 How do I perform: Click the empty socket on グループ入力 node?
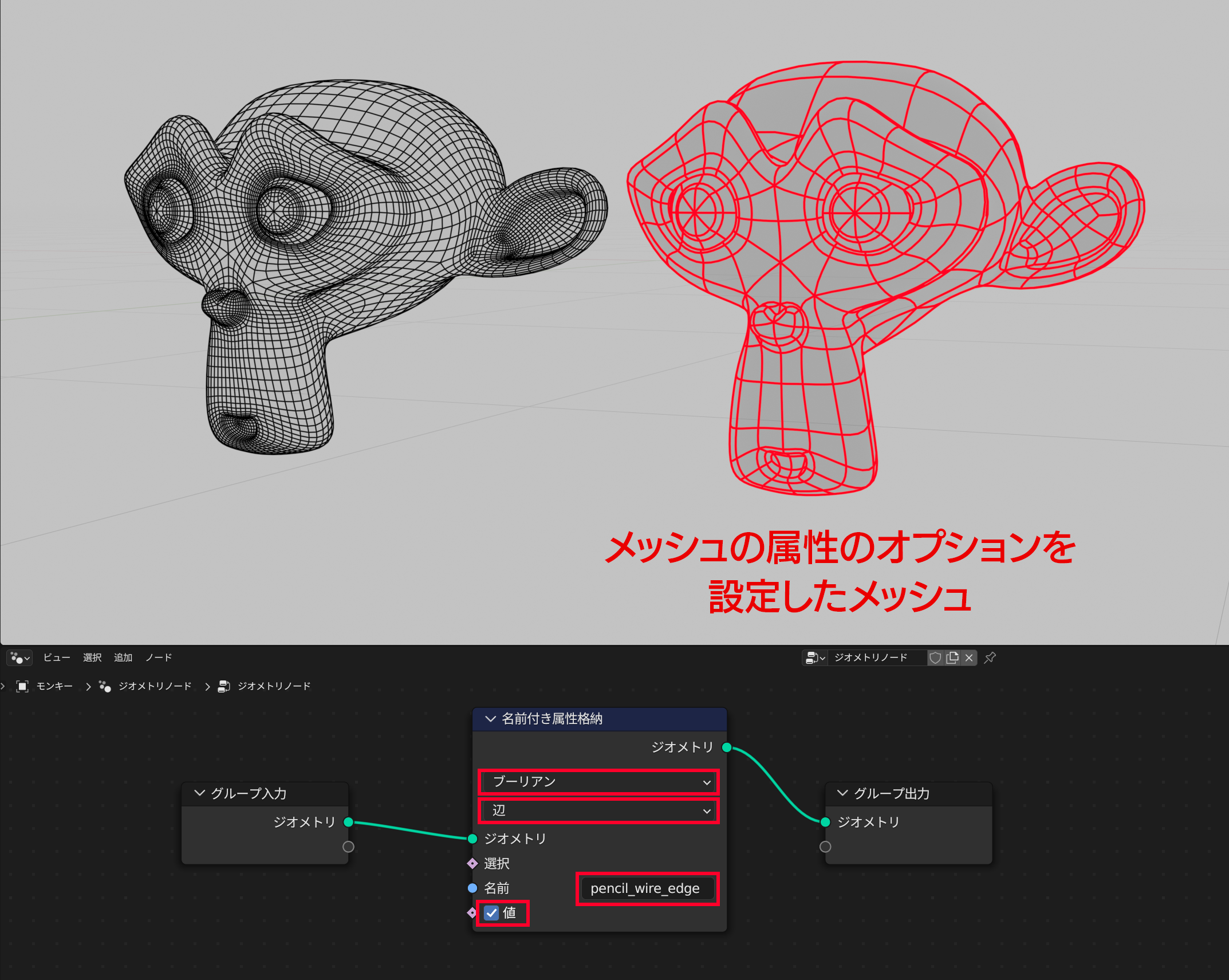click(348, 847)
